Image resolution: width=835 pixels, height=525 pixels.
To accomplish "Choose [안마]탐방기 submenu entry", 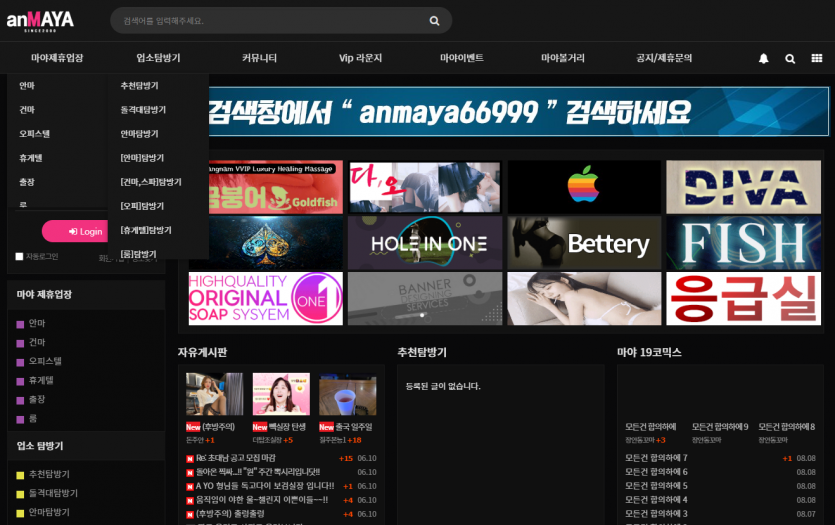I will click(142, 158).
